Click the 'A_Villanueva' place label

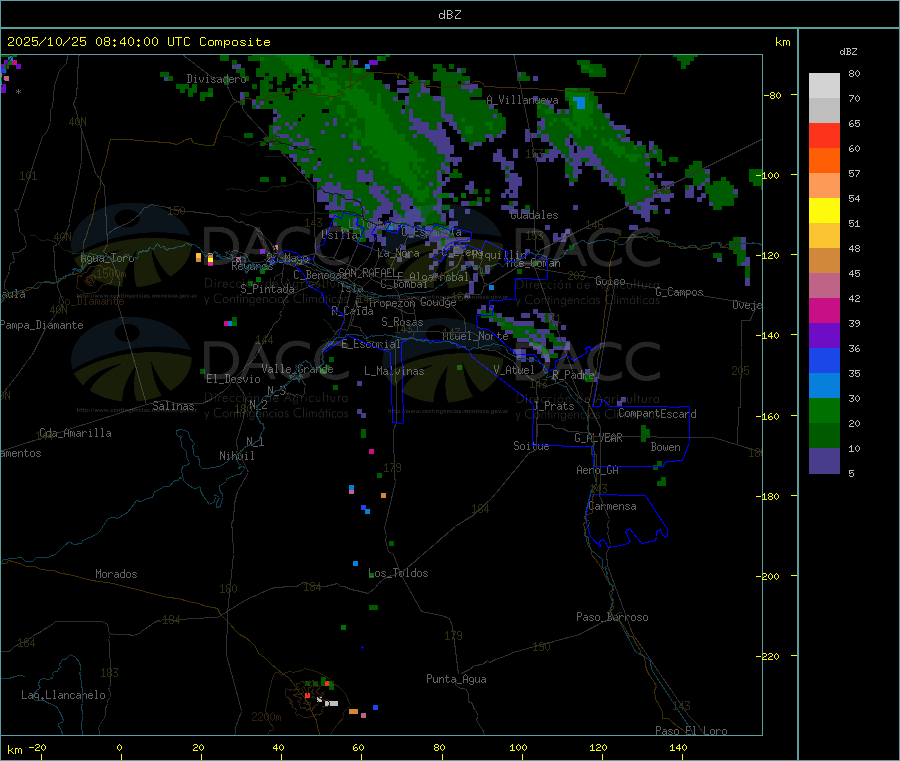point(522,100)
